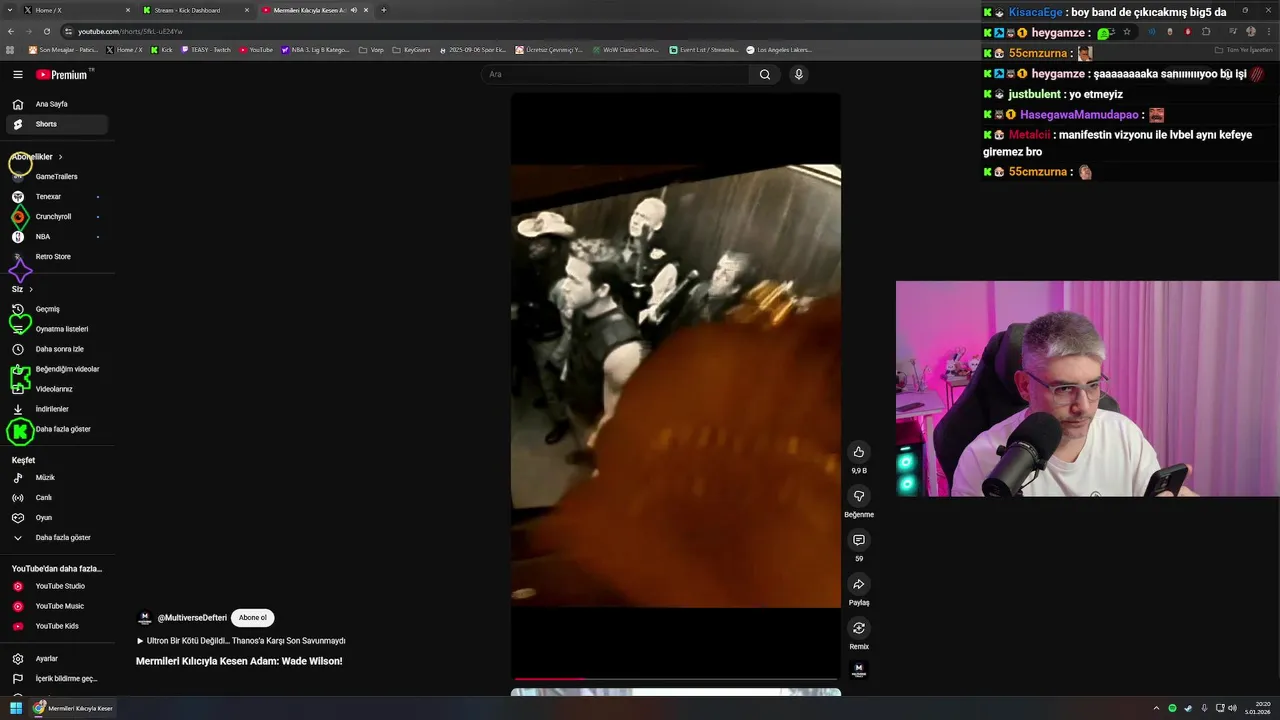The width and height of the screenshot is (1280, 720).
Task: Open Canlı live section
Action: tap(58, 498)
